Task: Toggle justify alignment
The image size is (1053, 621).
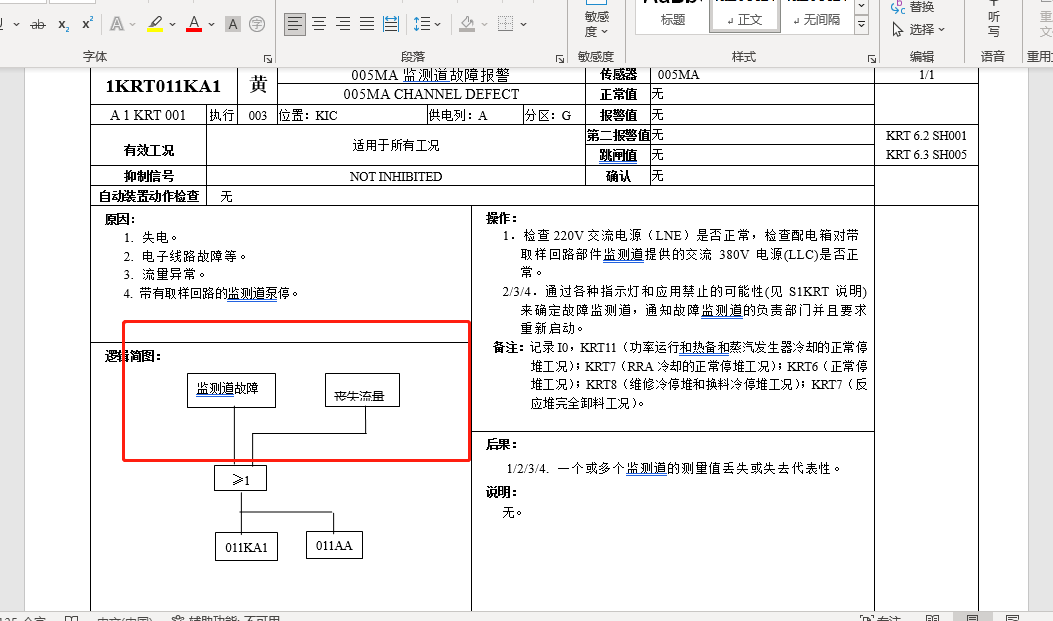Action: tap(367, 23)
